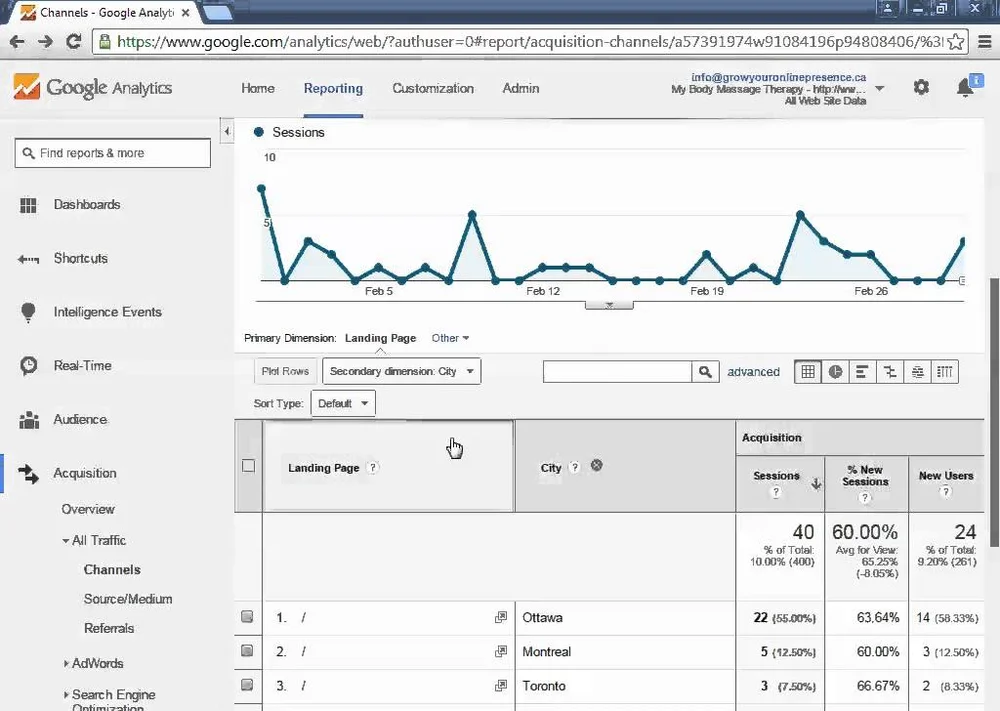This screenshot has width=1000, height=711.
Task: Expand the AdWords tree item
Action: coord(66,663)
